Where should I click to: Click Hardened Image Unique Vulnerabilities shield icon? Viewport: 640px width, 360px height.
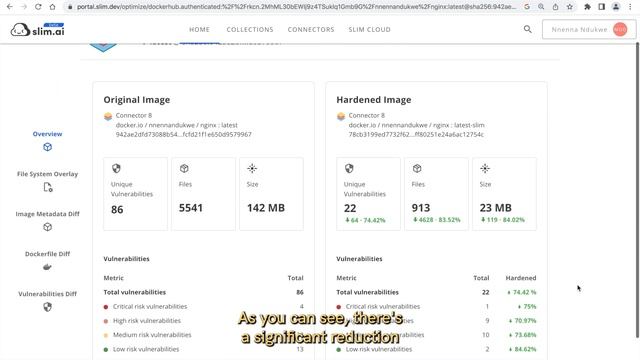pyautogui.click(x=349, y=168)
